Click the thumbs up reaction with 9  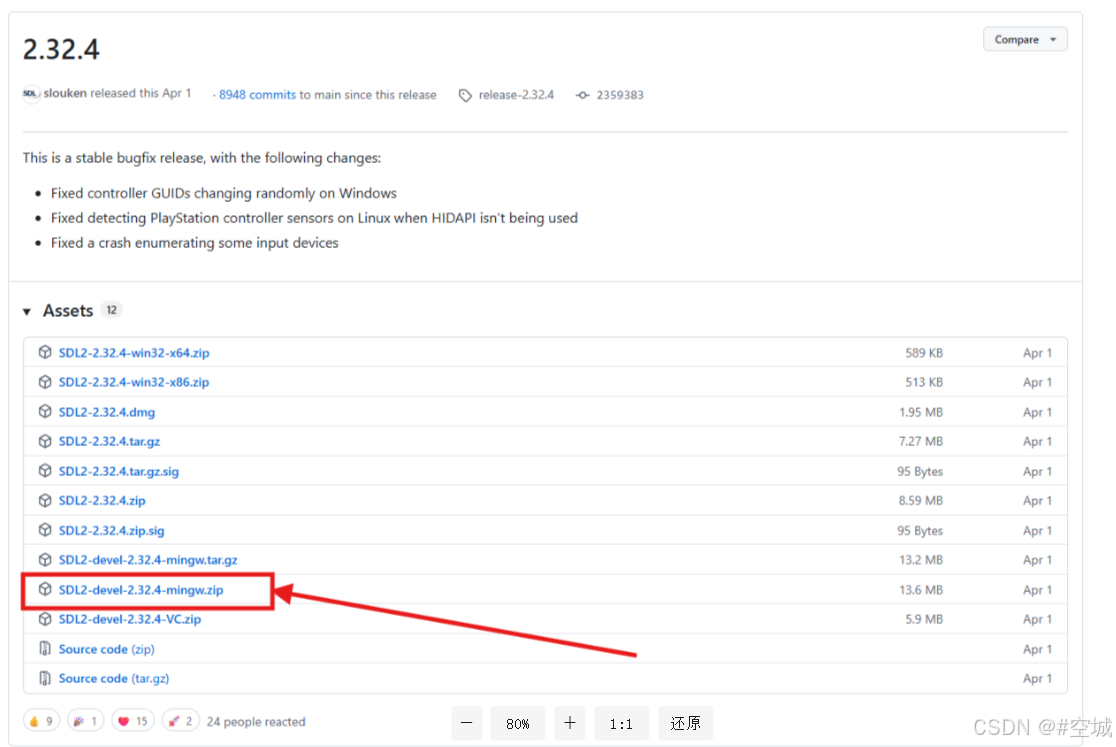[41, 721]
